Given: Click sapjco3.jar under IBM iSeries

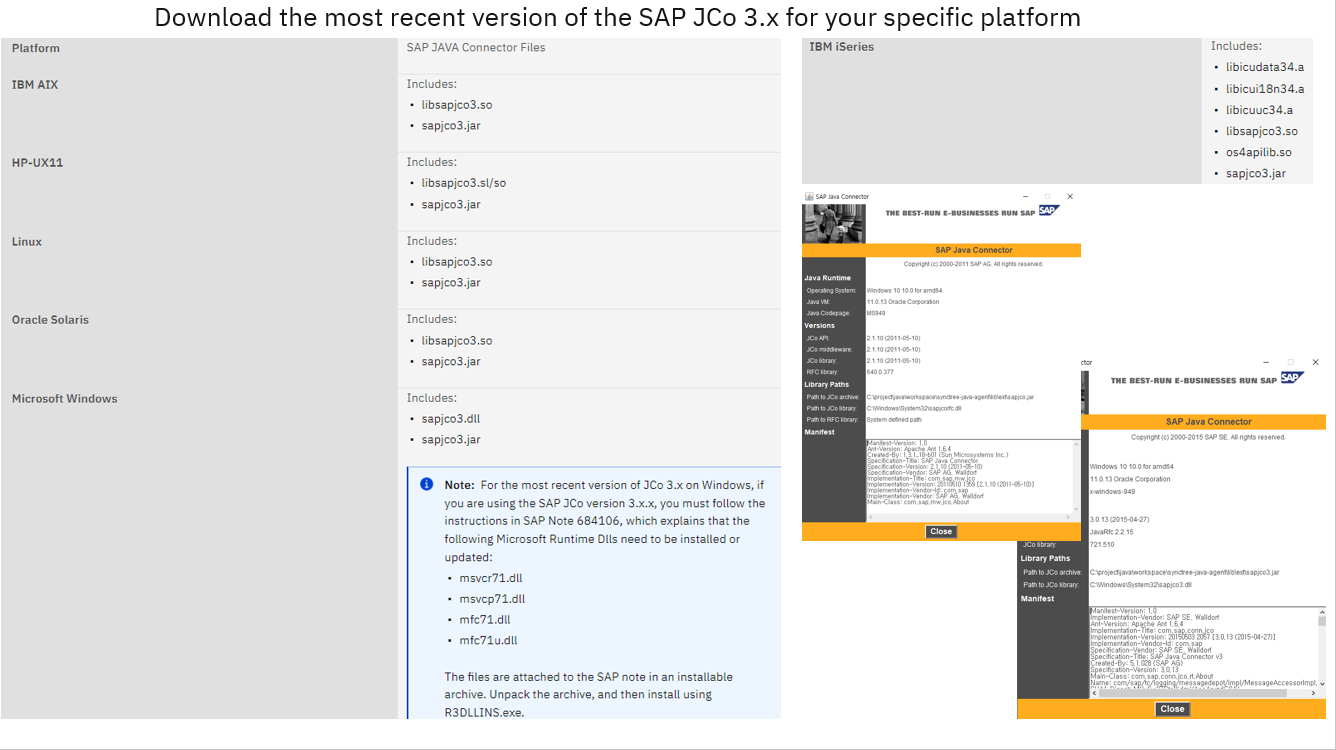Looking at the screenshot, I should coord(1256,173).
